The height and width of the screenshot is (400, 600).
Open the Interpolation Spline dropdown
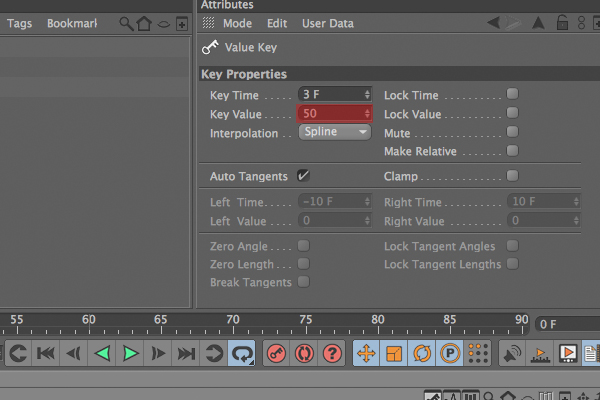click(335, 132)
